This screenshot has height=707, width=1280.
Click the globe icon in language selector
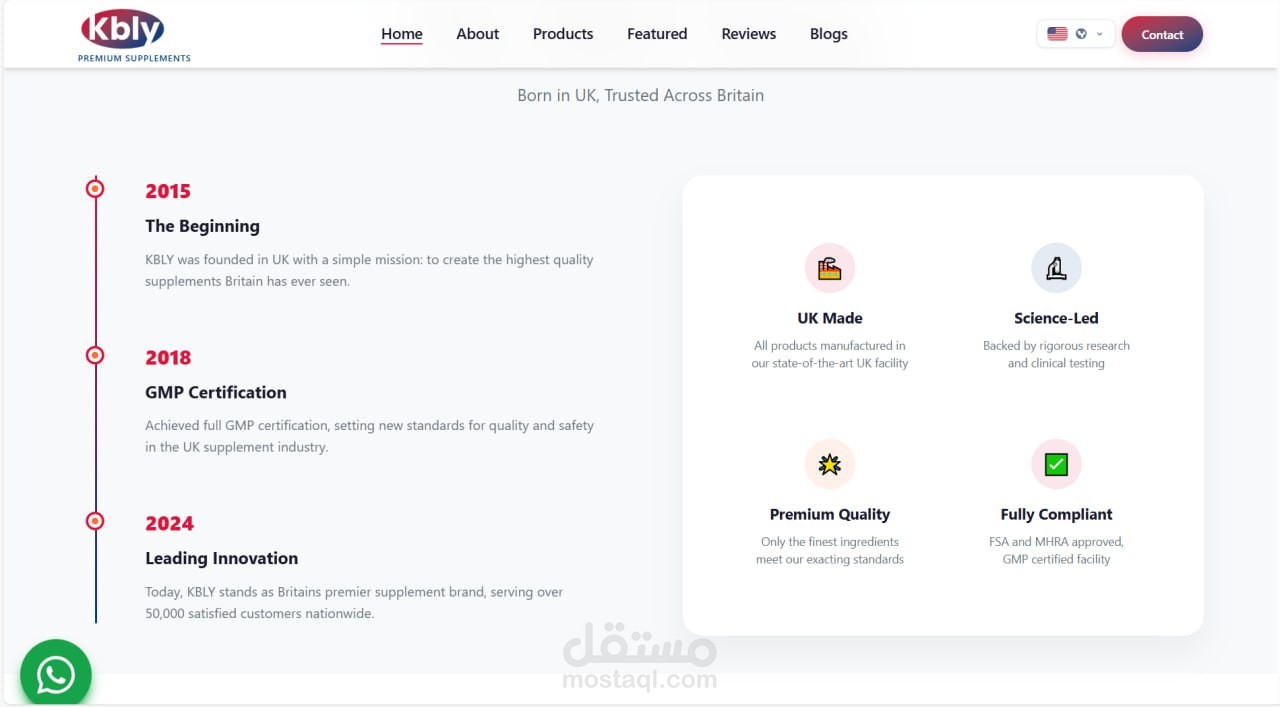[x=1081, y=34]
